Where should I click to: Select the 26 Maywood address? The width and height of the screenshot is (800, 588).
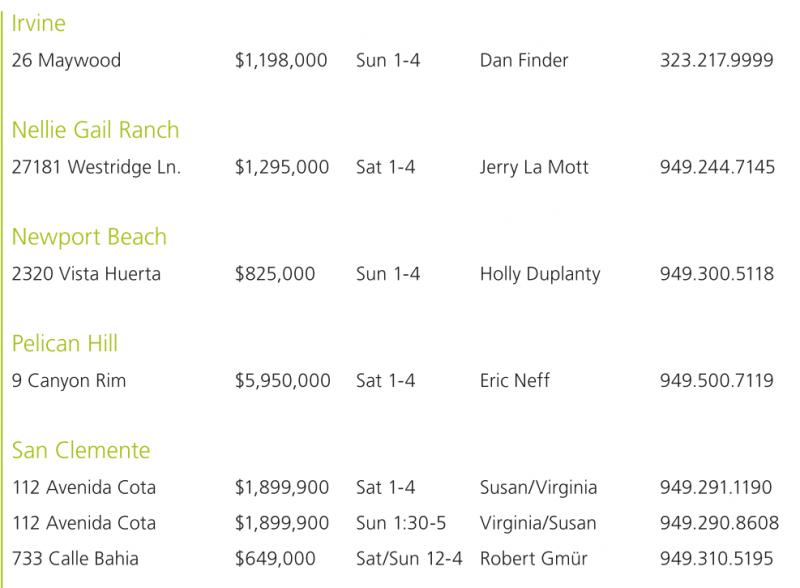(66, 61)
